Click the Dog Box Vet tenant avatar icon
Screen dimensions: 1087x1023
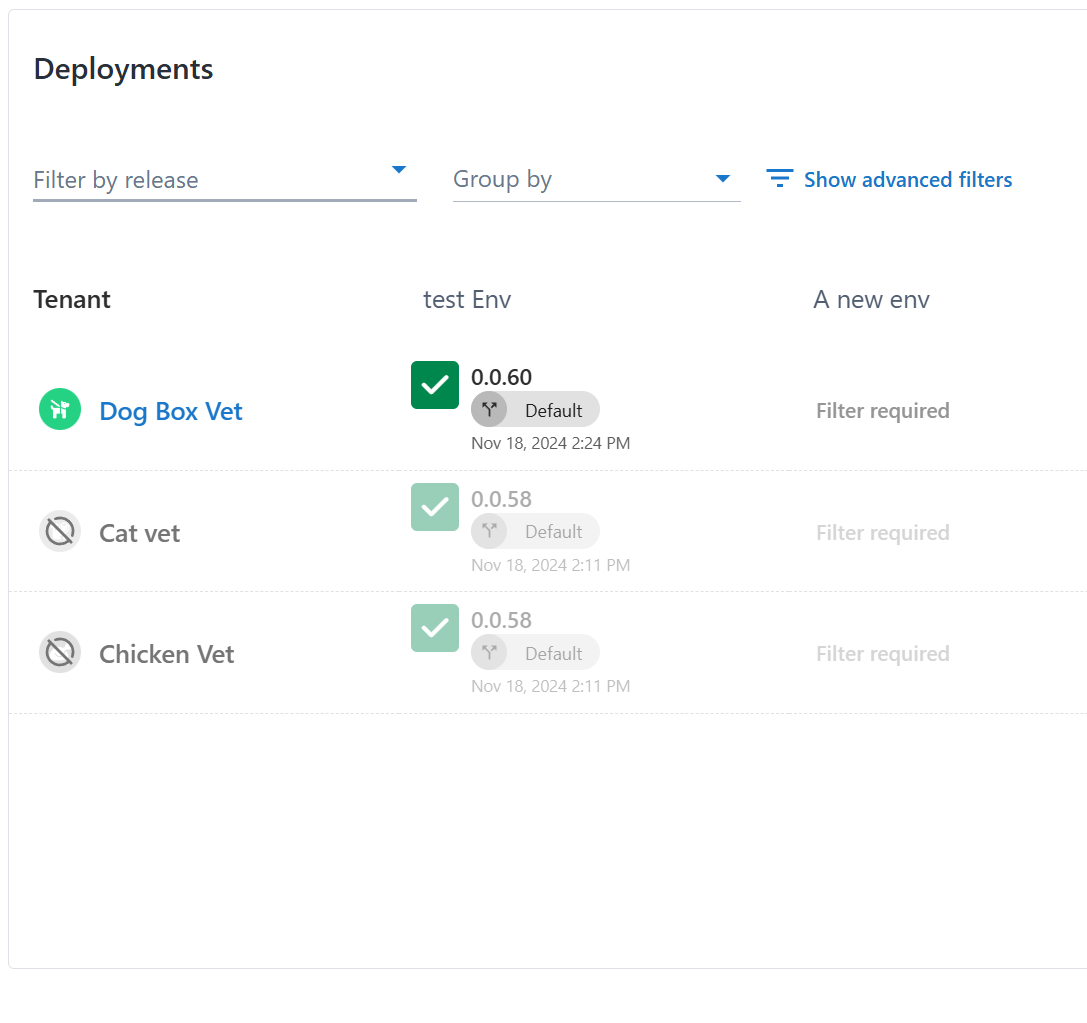(59, 410)
